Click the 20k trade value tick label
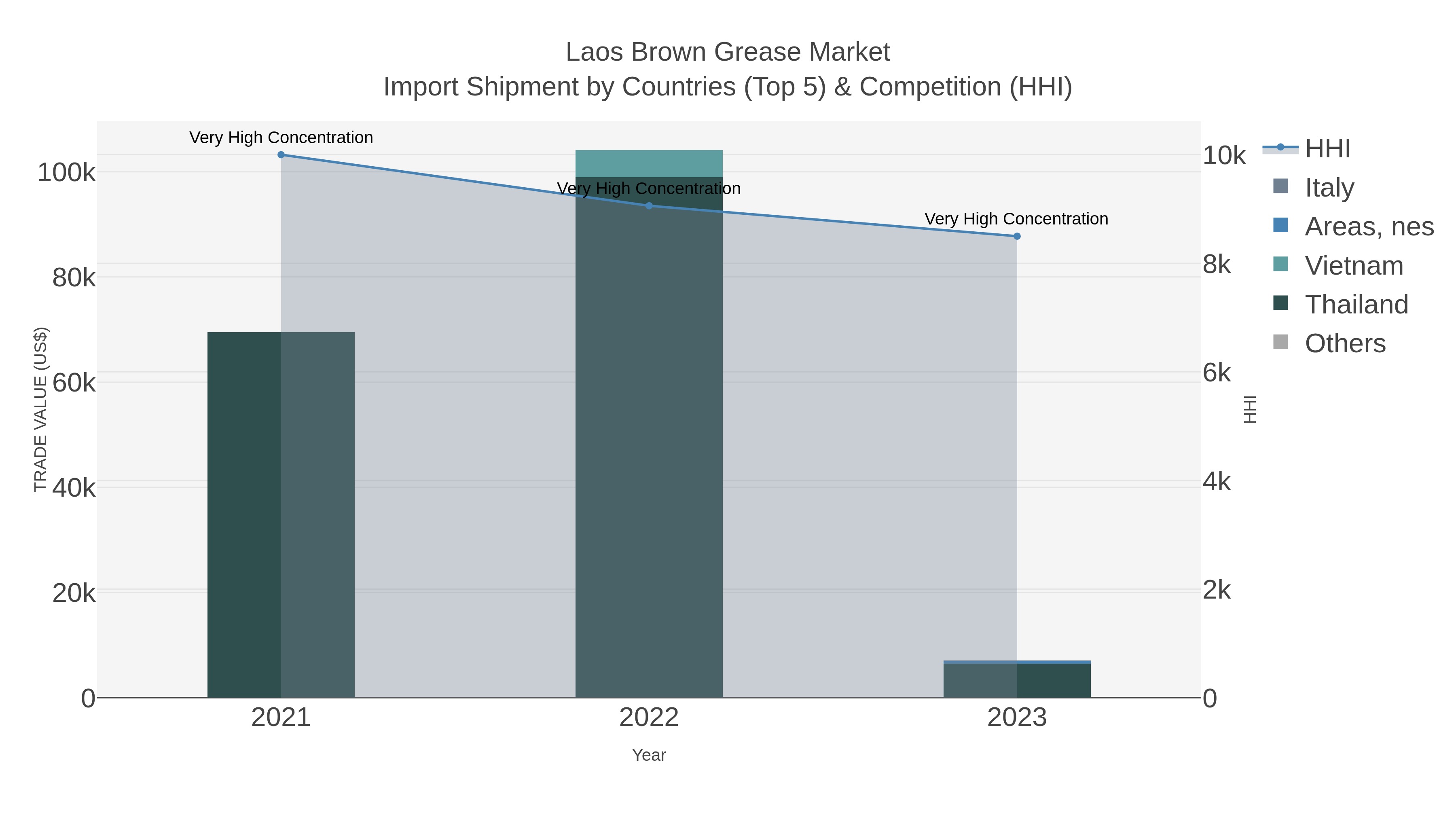The image size is (1456, 819). [74, 593]
